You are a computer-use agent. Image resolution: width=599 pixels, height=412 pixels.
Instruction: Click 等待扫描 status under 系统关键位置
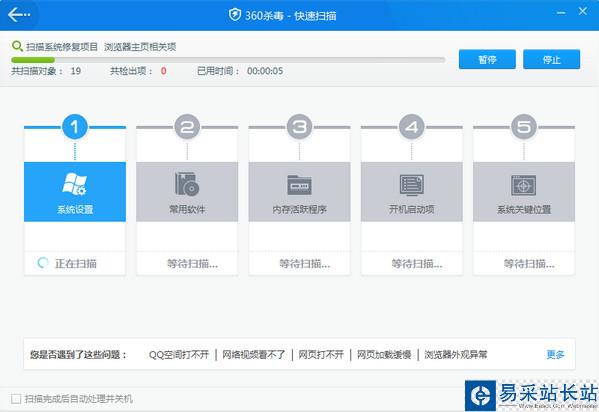click(529, 263)
